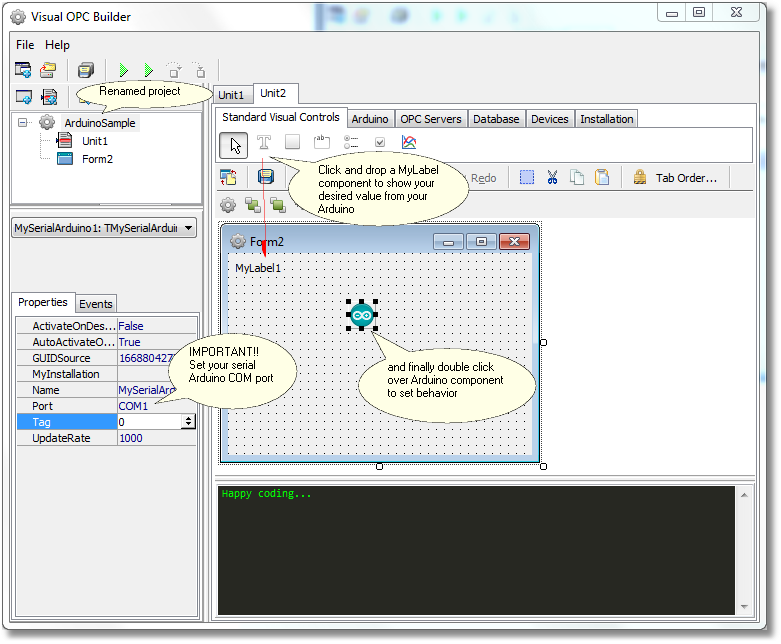Click the Happy coding console text
This screenshot has width=781, height=644.
266,494
